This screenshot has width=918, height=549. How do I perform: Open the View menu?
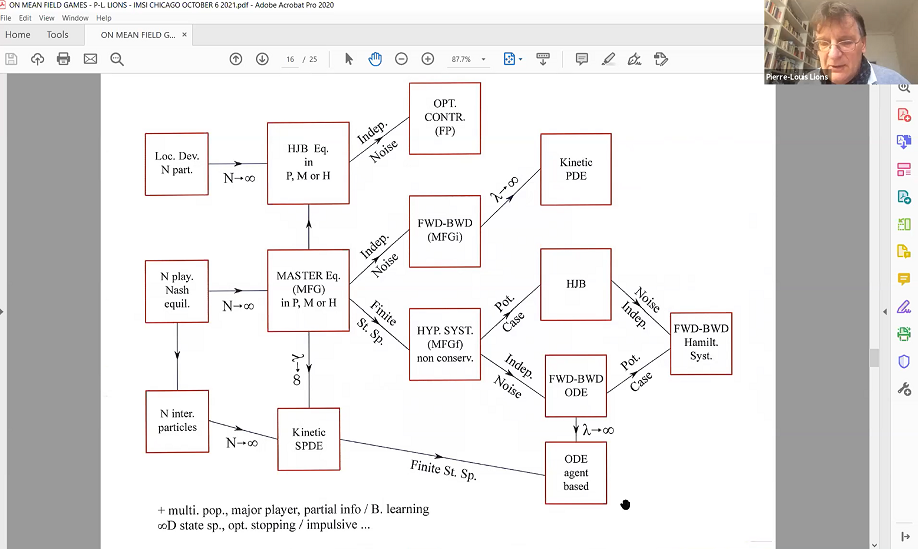(x=47, y=18)
